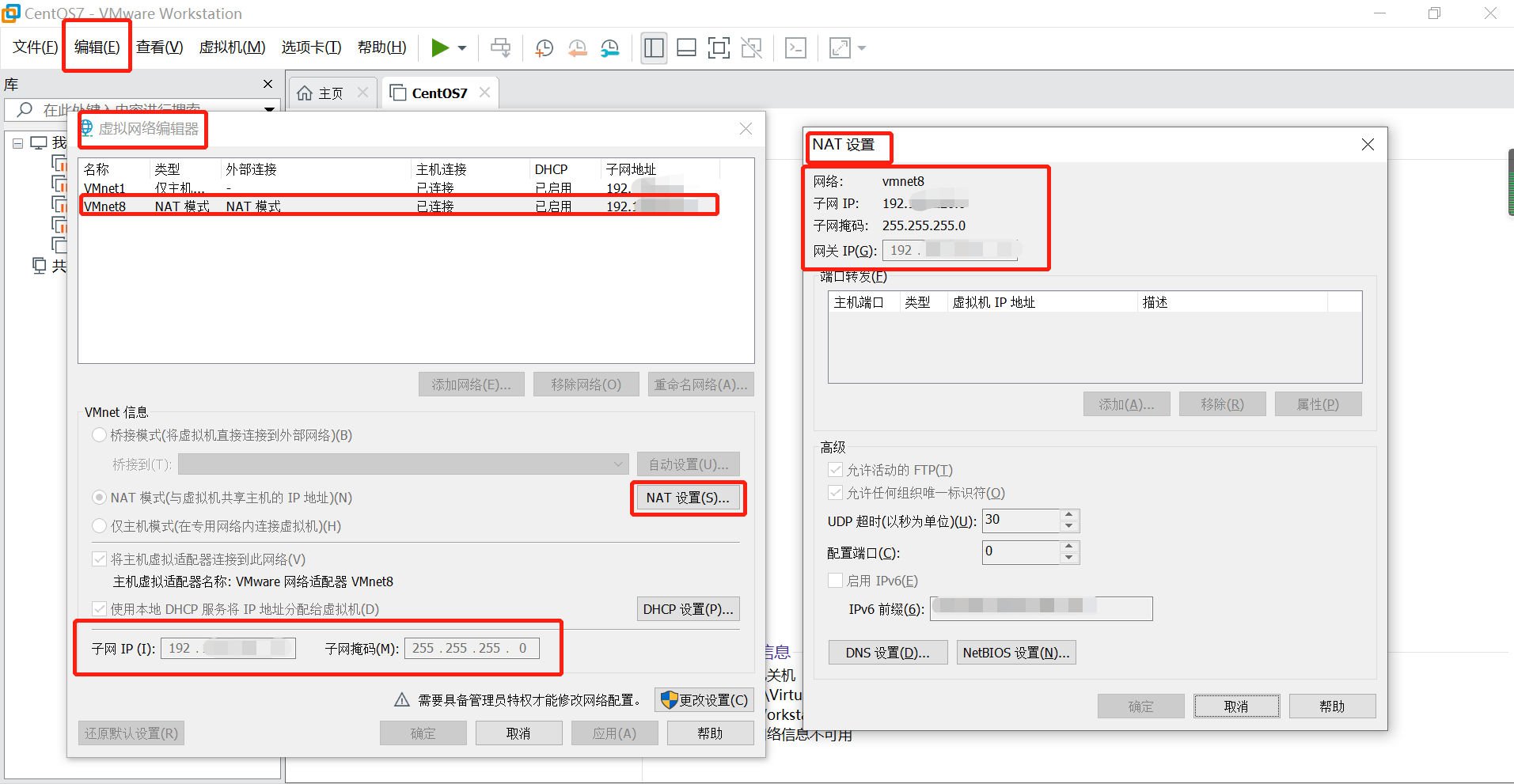
Task: Open the 编辑(E) menu
Action: point(97,47)
